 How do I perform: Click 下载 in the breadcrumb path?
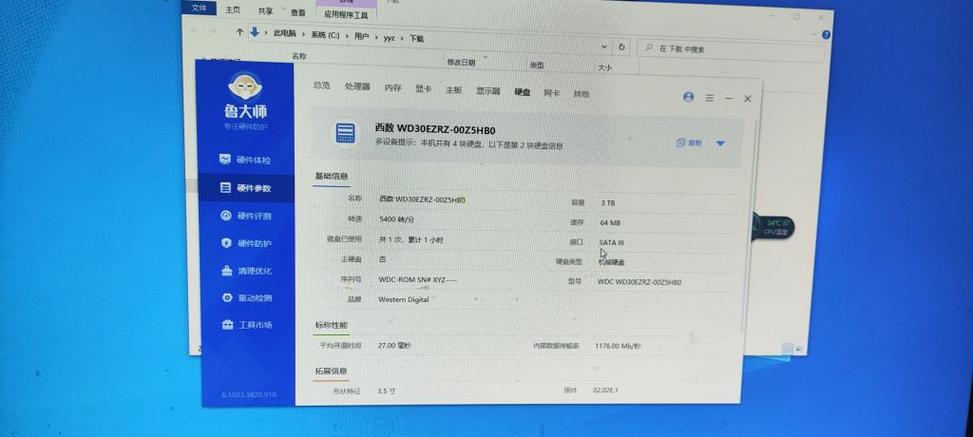tap(416, 38)
